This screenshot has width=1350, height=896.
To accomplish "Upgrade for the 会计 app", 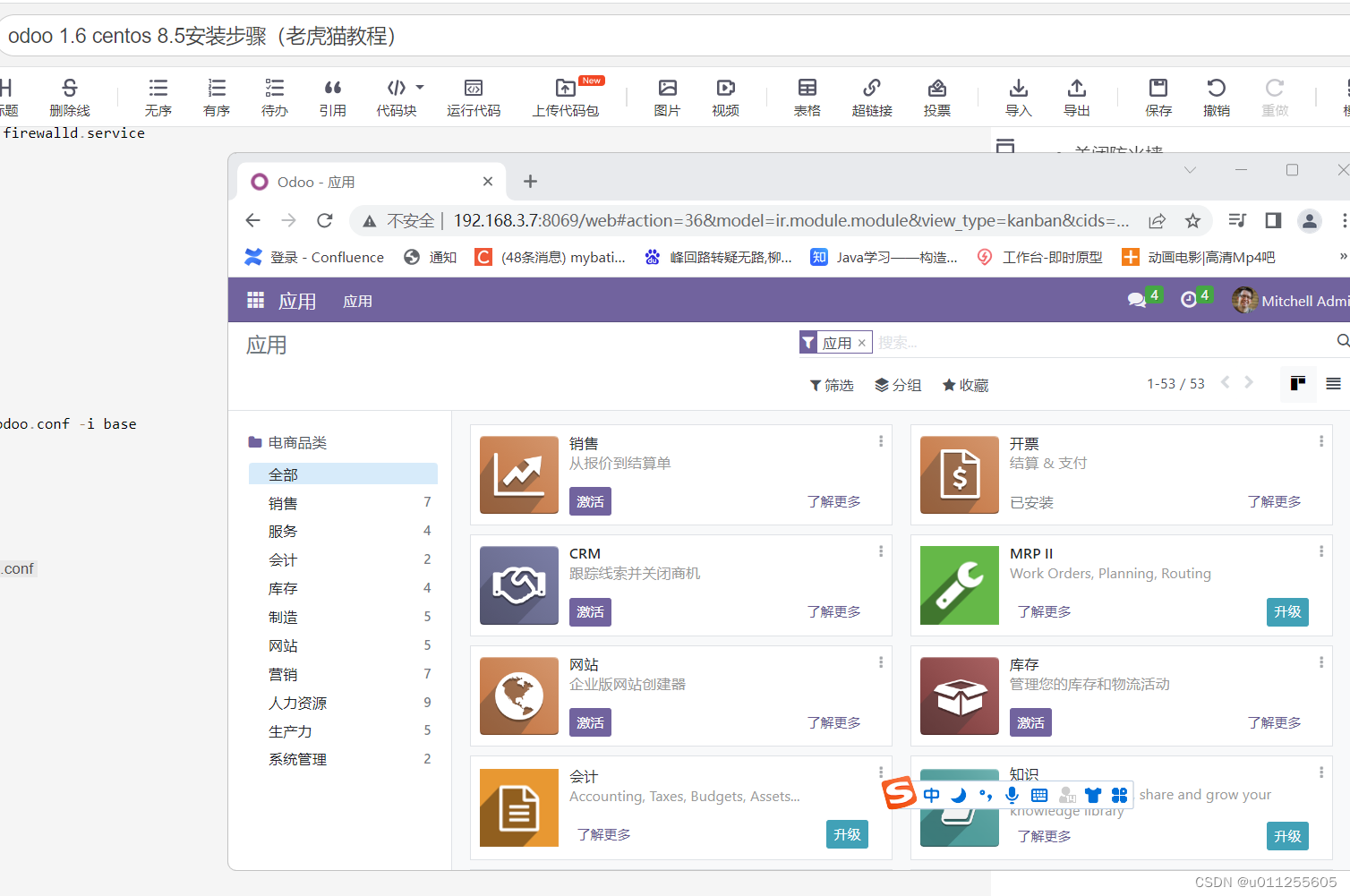I will (847, 834).
